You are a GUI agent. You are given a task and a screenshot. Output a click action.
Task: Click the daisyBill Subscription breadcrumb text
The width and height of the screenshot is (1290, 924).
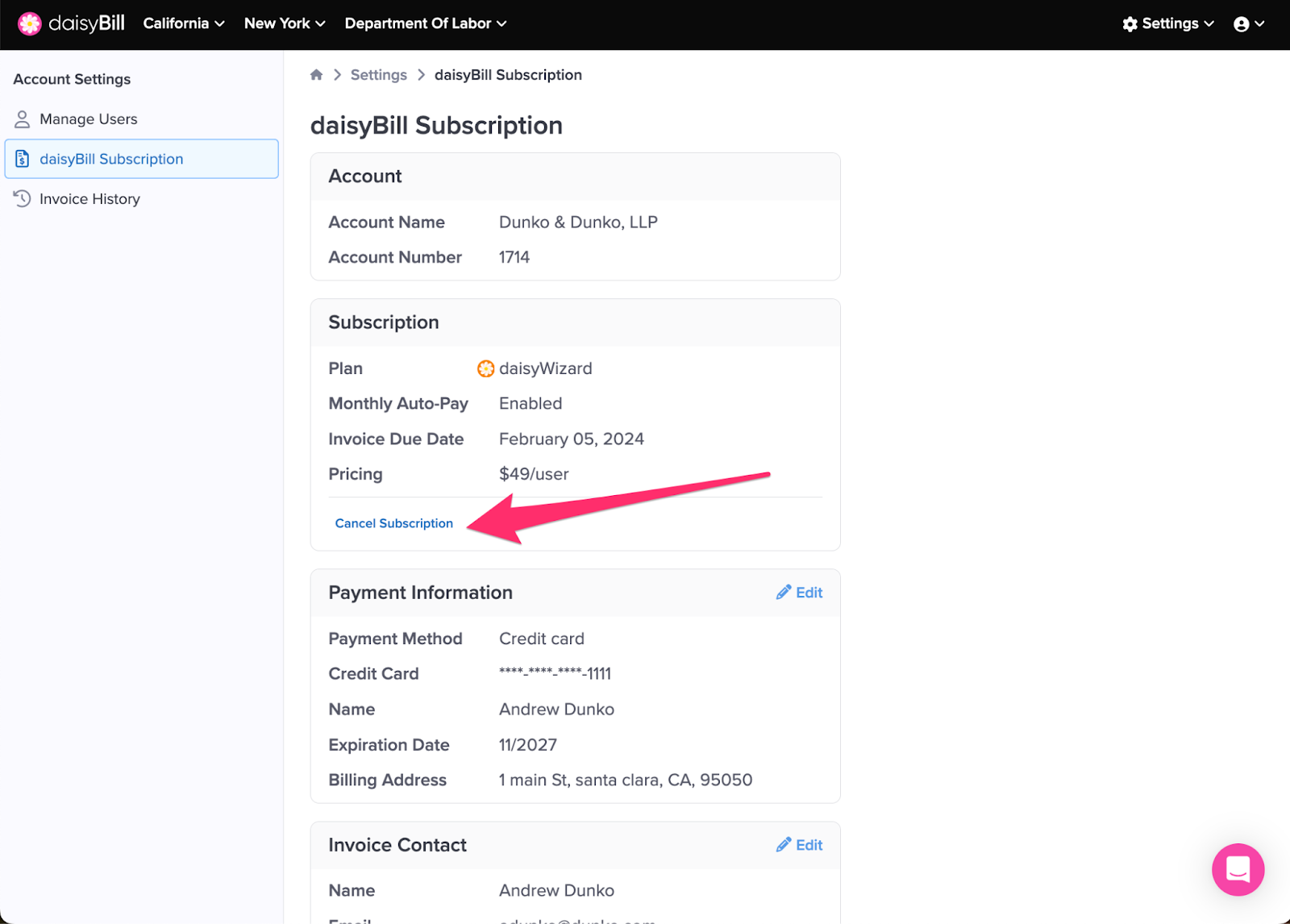tap(508, 75)
